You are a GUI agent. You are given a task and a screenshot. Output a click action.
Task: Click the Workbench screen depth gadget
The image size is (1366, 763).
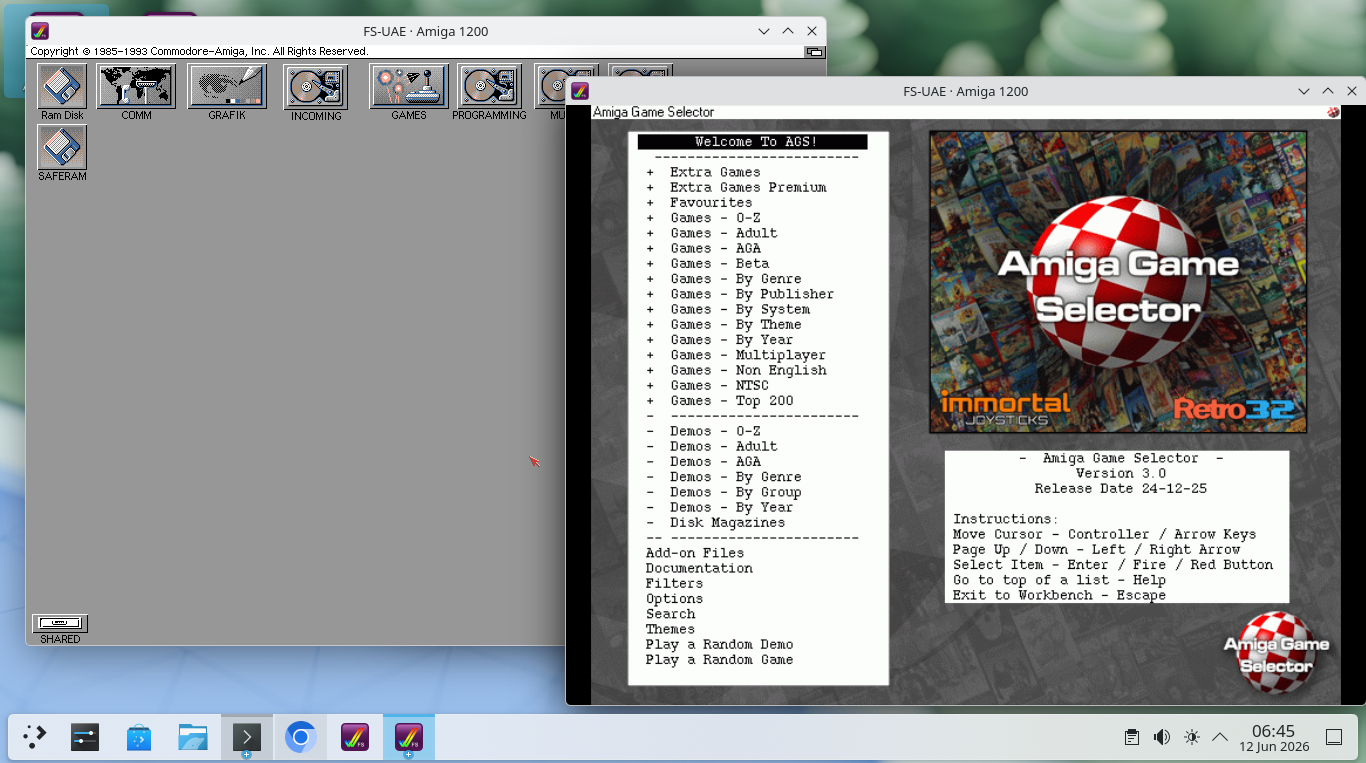(x=815, y=51)
